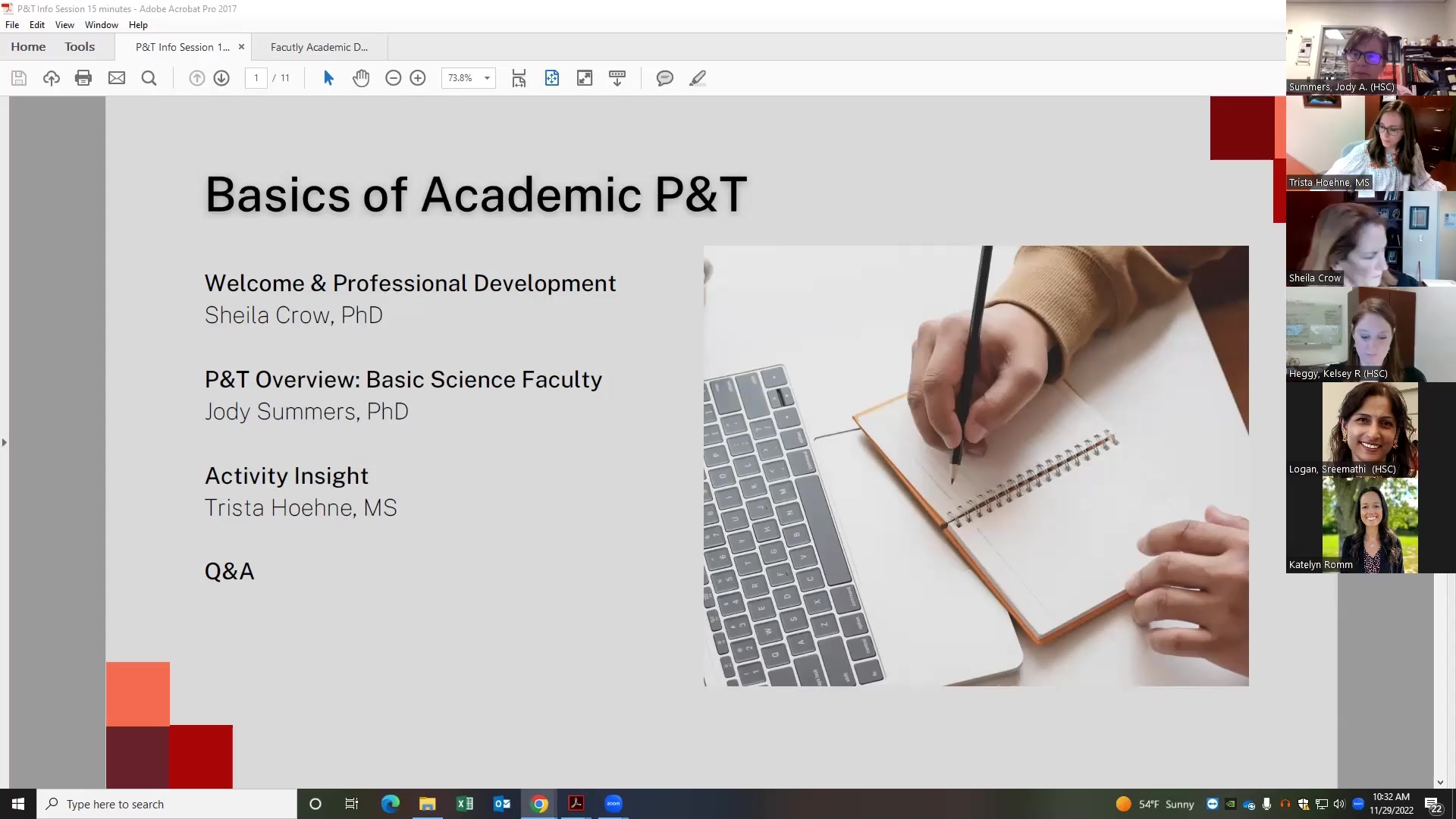Open the View menu
Screen dimensions: 1456x819
(x=64, y=25)
